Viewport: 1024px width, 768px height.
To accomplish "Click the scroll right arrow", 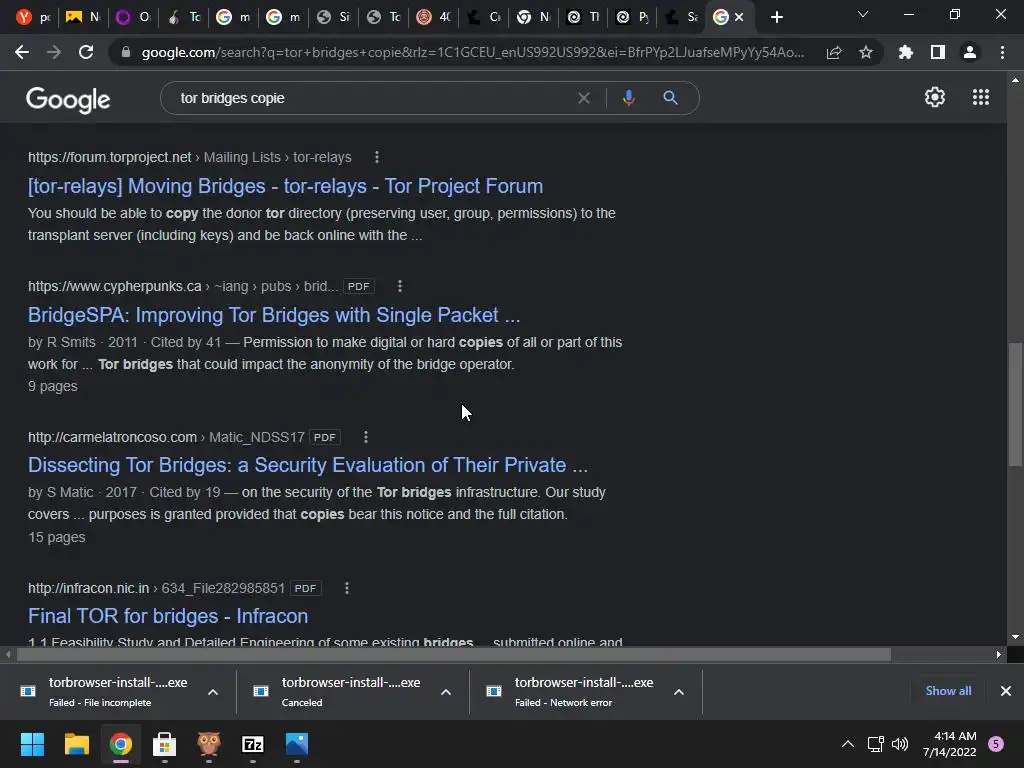I will 999,654.
